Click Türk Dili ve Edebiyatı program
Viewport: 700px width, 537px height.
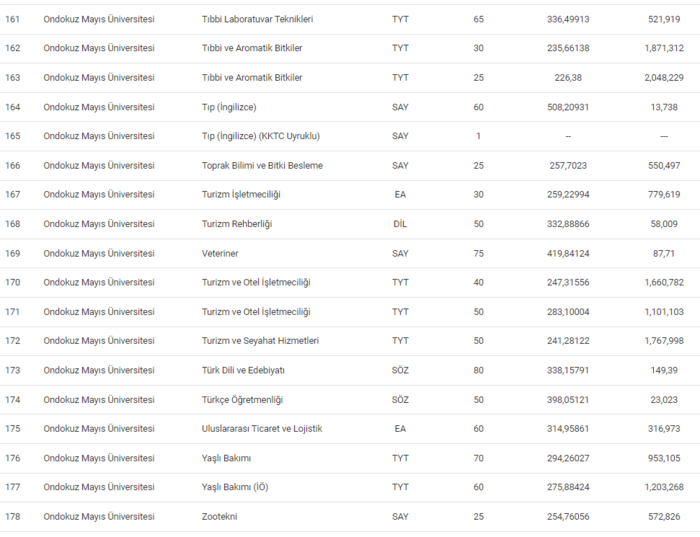click(243, 370)
